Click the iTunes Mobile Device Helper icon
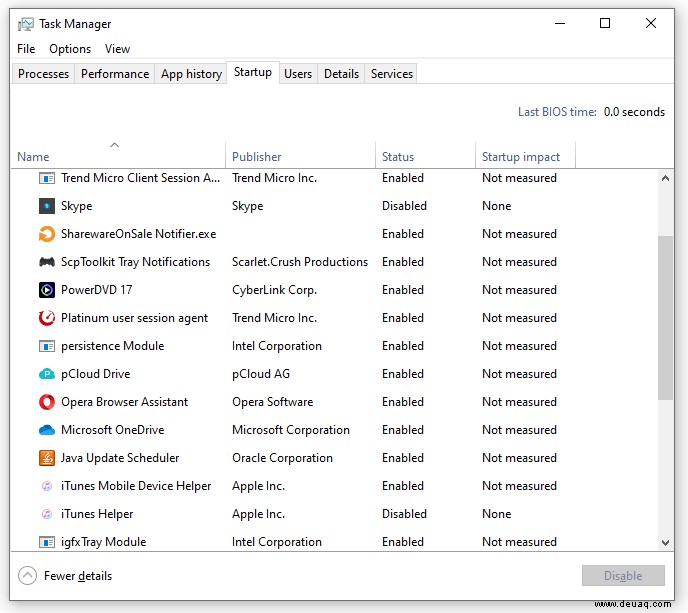The height and width of the screenshot is (613, 688). [x=47, y=486]
